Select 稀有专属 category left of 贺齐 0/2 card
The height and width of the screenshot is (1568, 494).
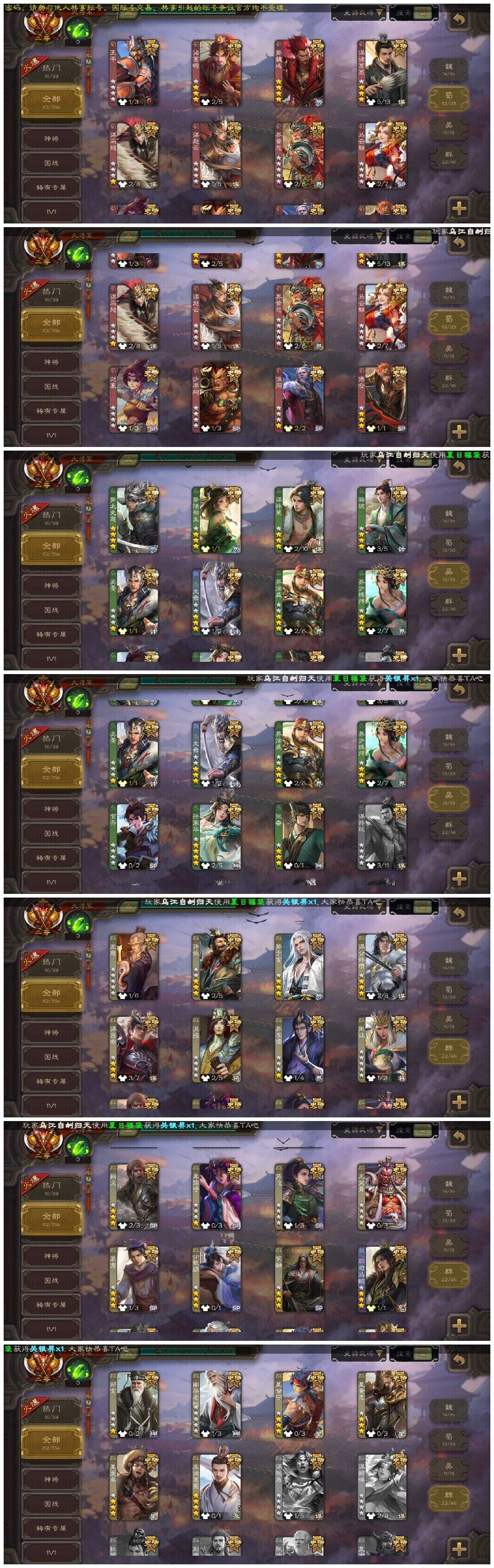(51, 858)
